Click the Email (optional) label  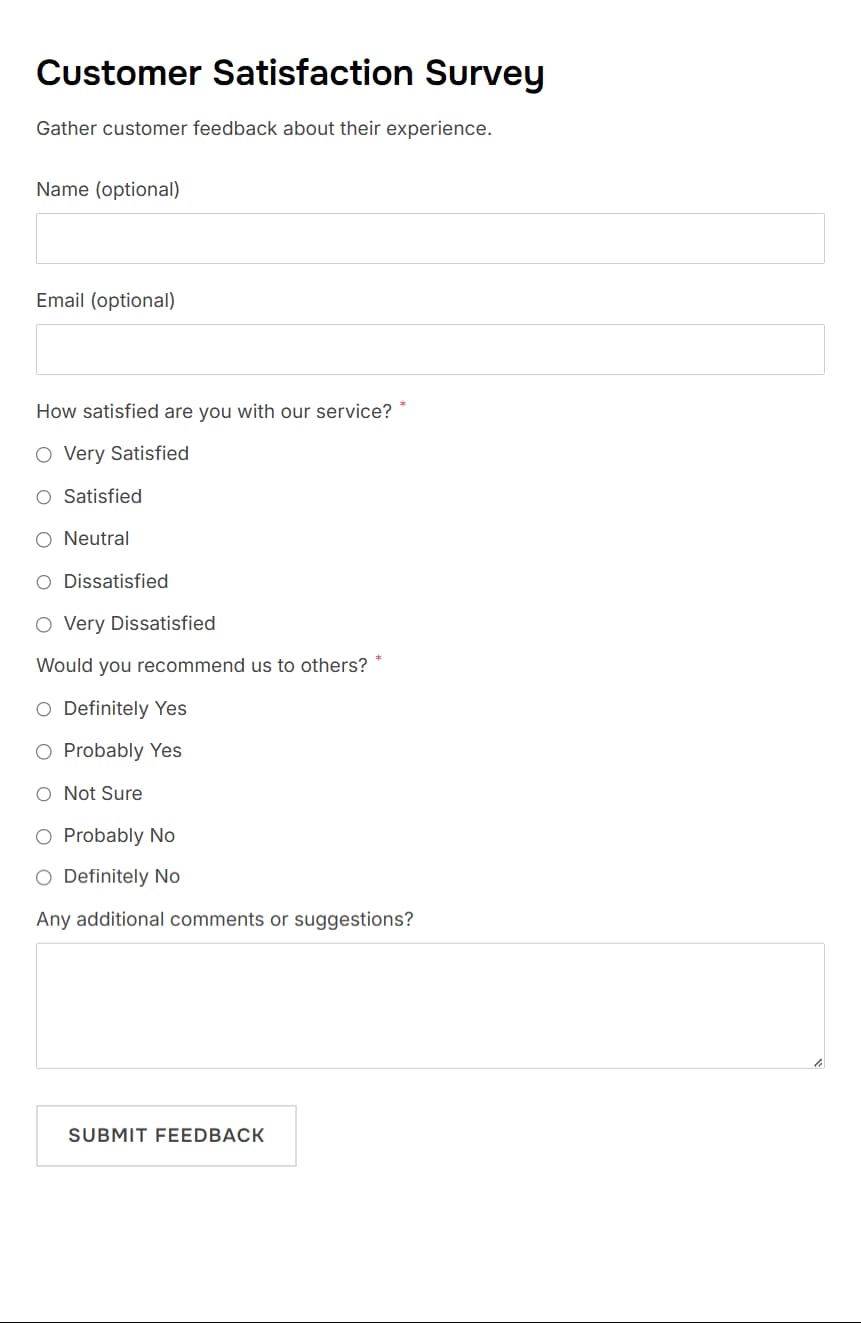pos(104,300)
